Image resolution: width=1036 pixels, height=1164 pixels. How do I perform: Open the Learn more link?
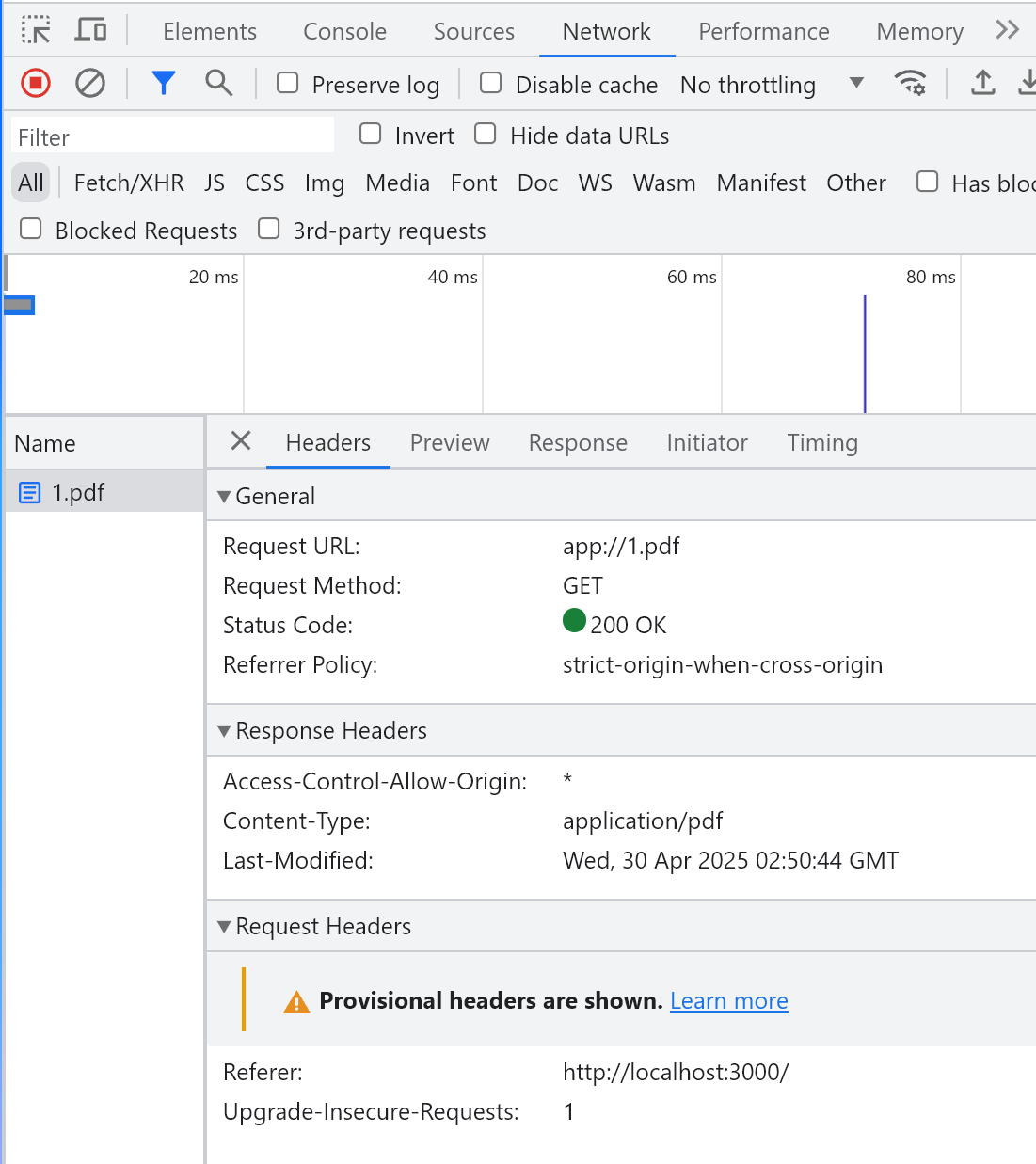(729, 1000)
